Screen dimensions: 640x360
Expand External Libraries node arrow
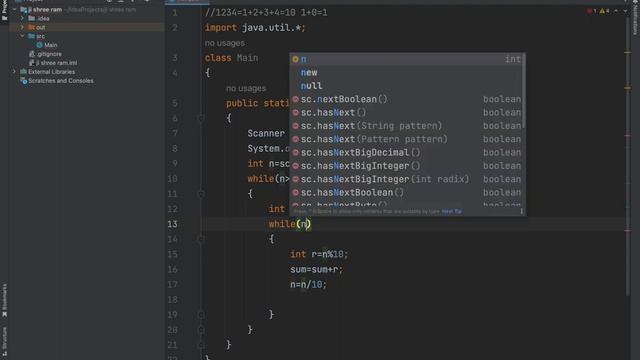14,72
